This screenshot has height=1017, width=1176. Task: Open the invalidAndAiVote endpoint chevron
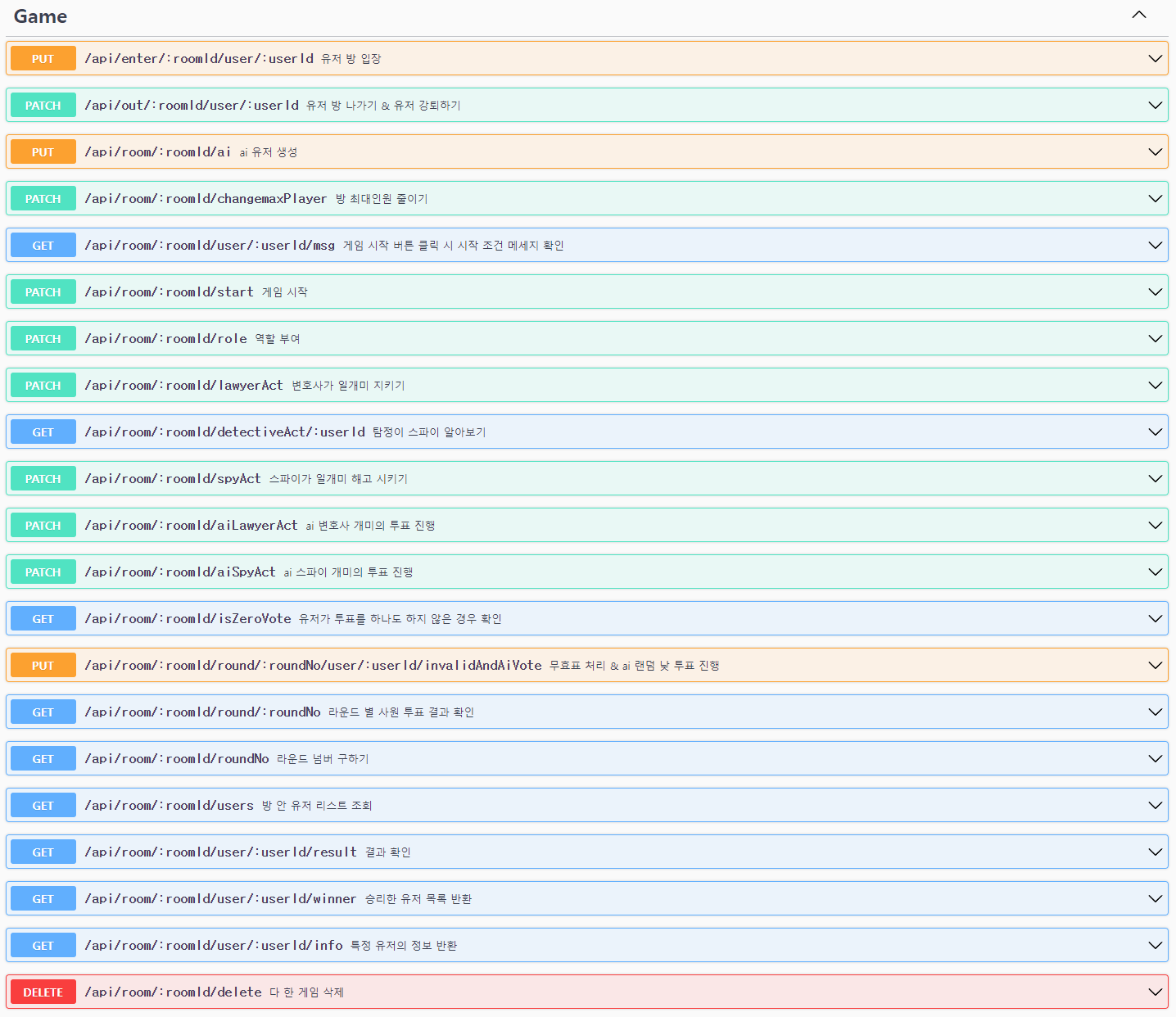click(1155, 665)
